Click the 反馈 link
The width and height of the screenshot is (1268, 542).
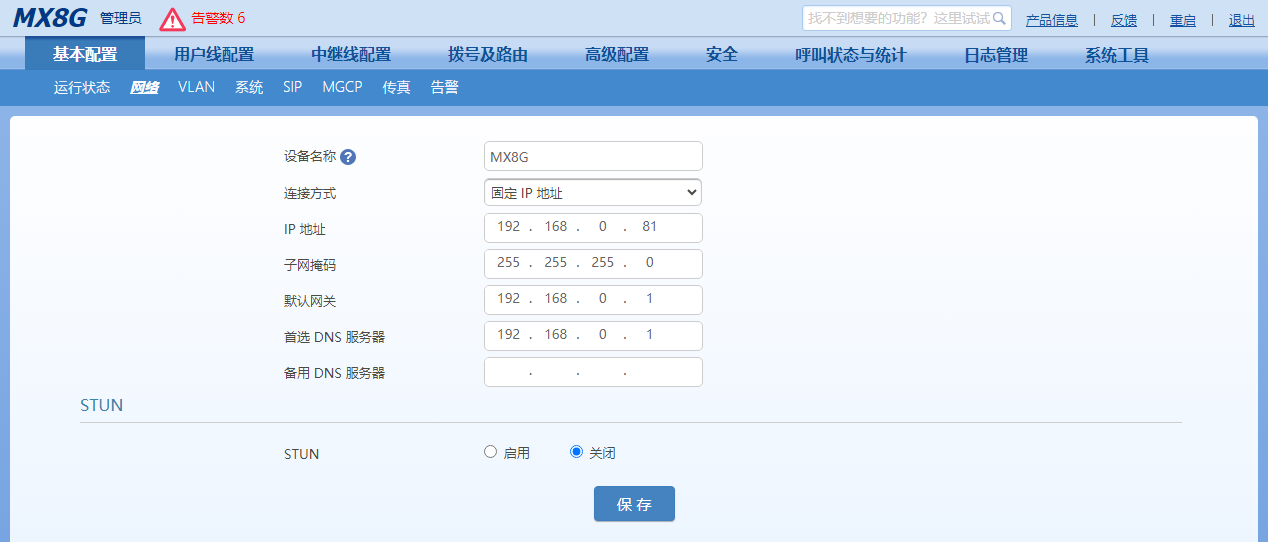pos(1124,20)
